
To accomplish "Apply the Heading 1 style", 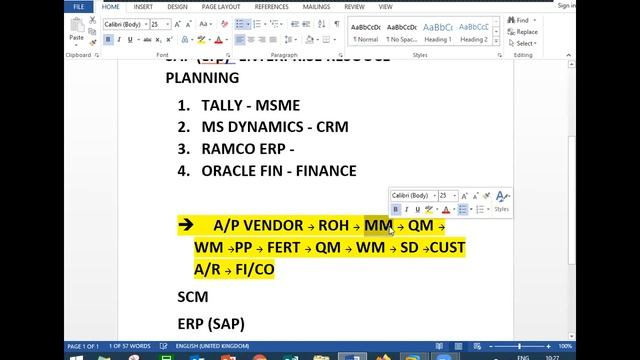I will pyautogui.click(x=438, y=32).
